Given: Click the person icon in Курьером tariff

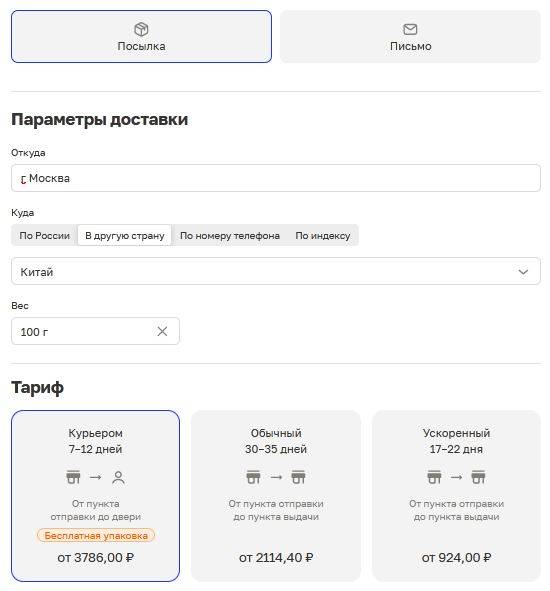Looking at the screenshot, I should coord(118,478).
